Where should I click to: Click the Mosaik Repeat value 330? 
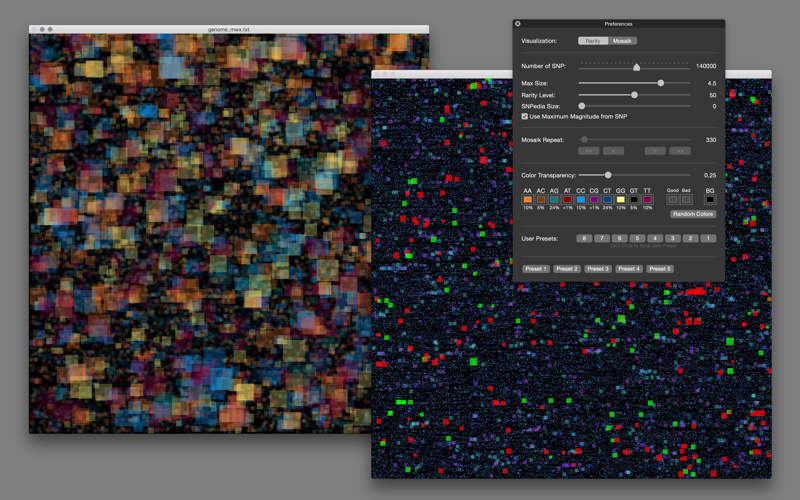coord(711,140)
